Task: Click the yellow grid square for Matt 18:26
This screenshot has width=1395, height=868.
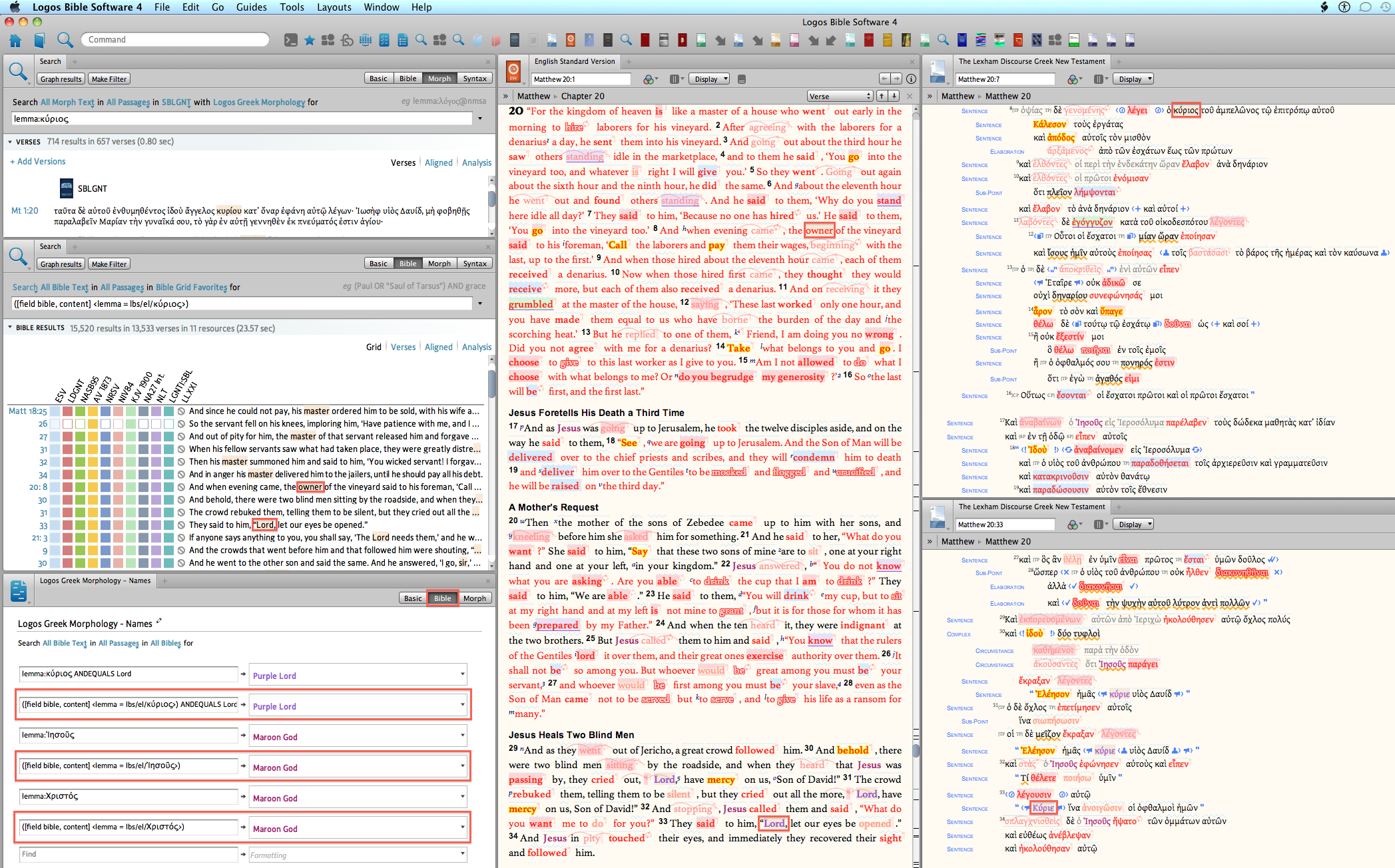Action: coord(93,424)
